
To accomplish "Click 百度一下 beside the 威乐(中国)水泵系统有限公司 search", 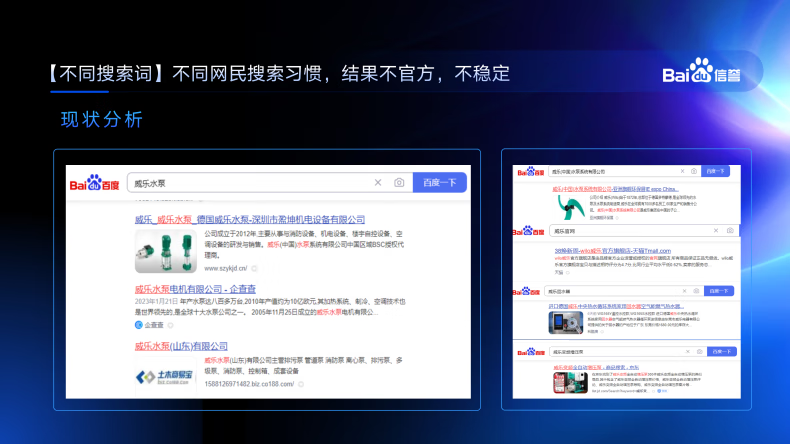I will click(x=715, y=171).
